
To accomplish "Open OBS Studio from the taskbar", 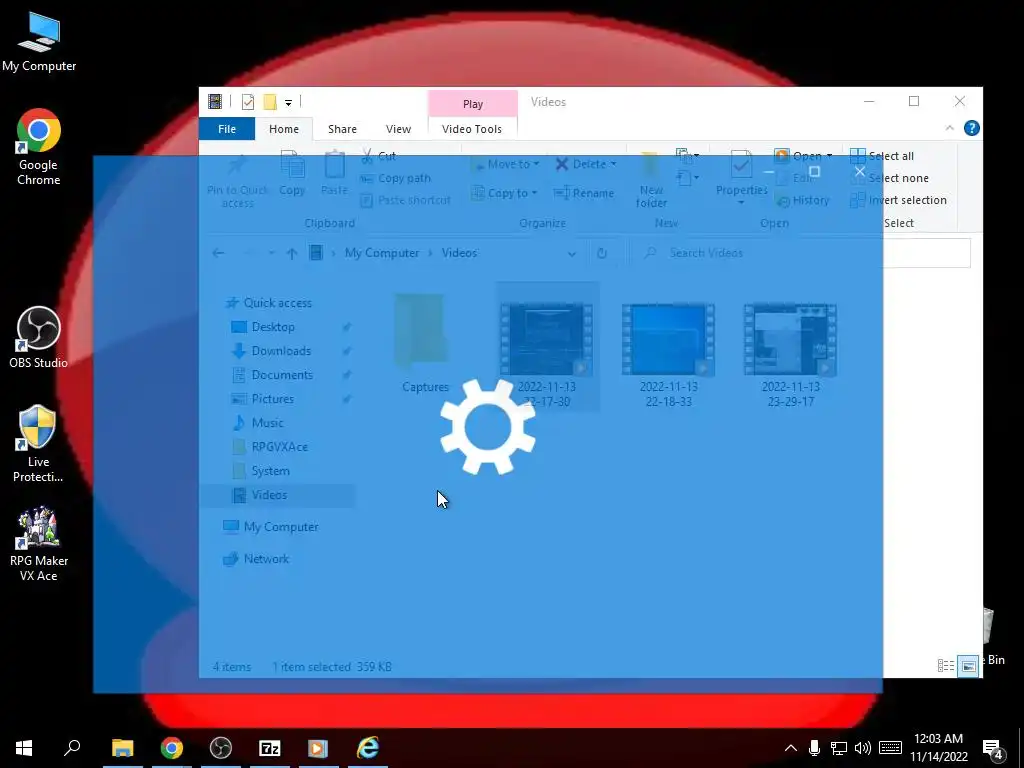I will pos(221,748).
